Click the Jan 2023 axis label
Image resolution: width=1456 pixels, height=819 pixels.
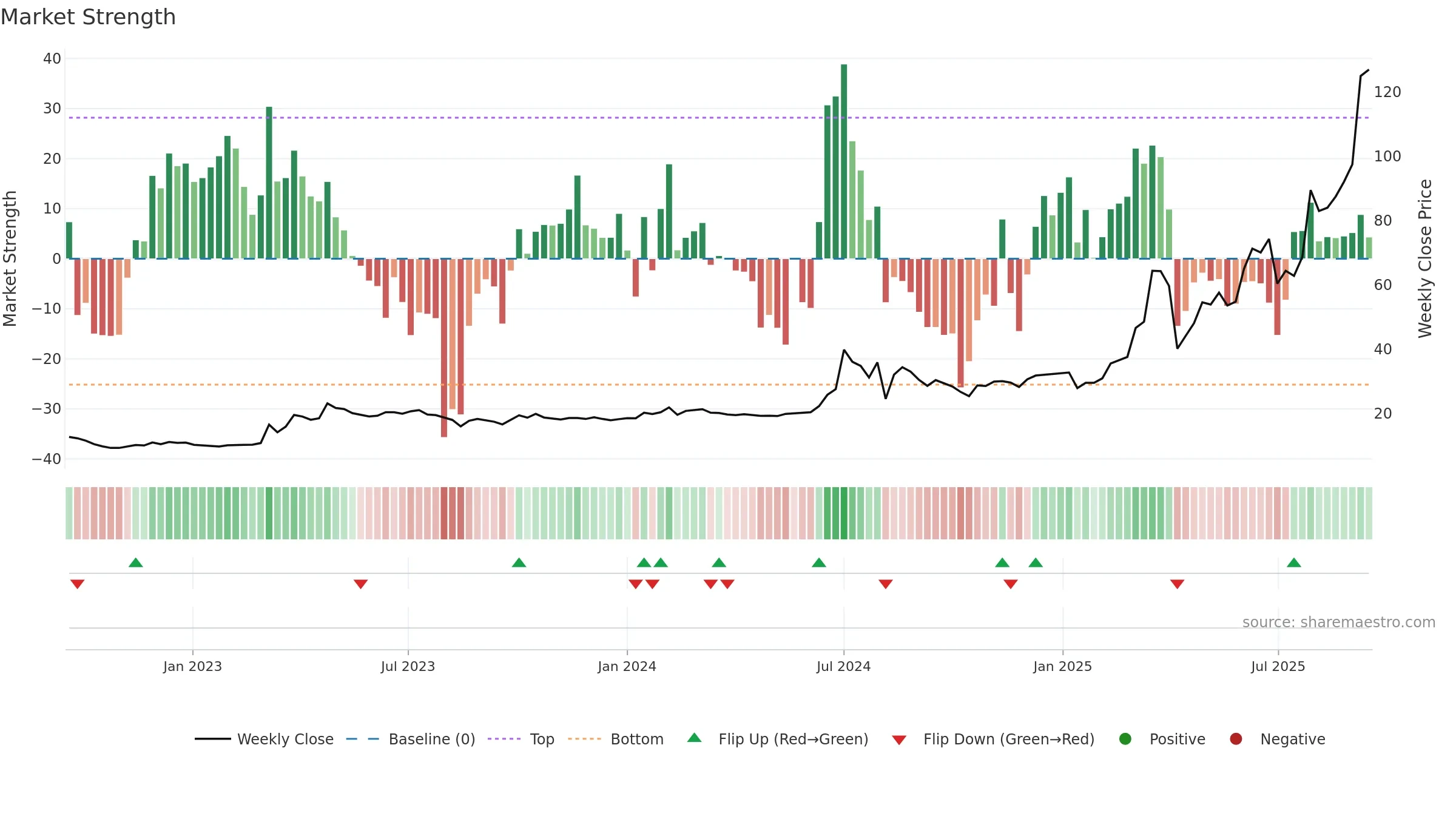click(x=192, y=666)
